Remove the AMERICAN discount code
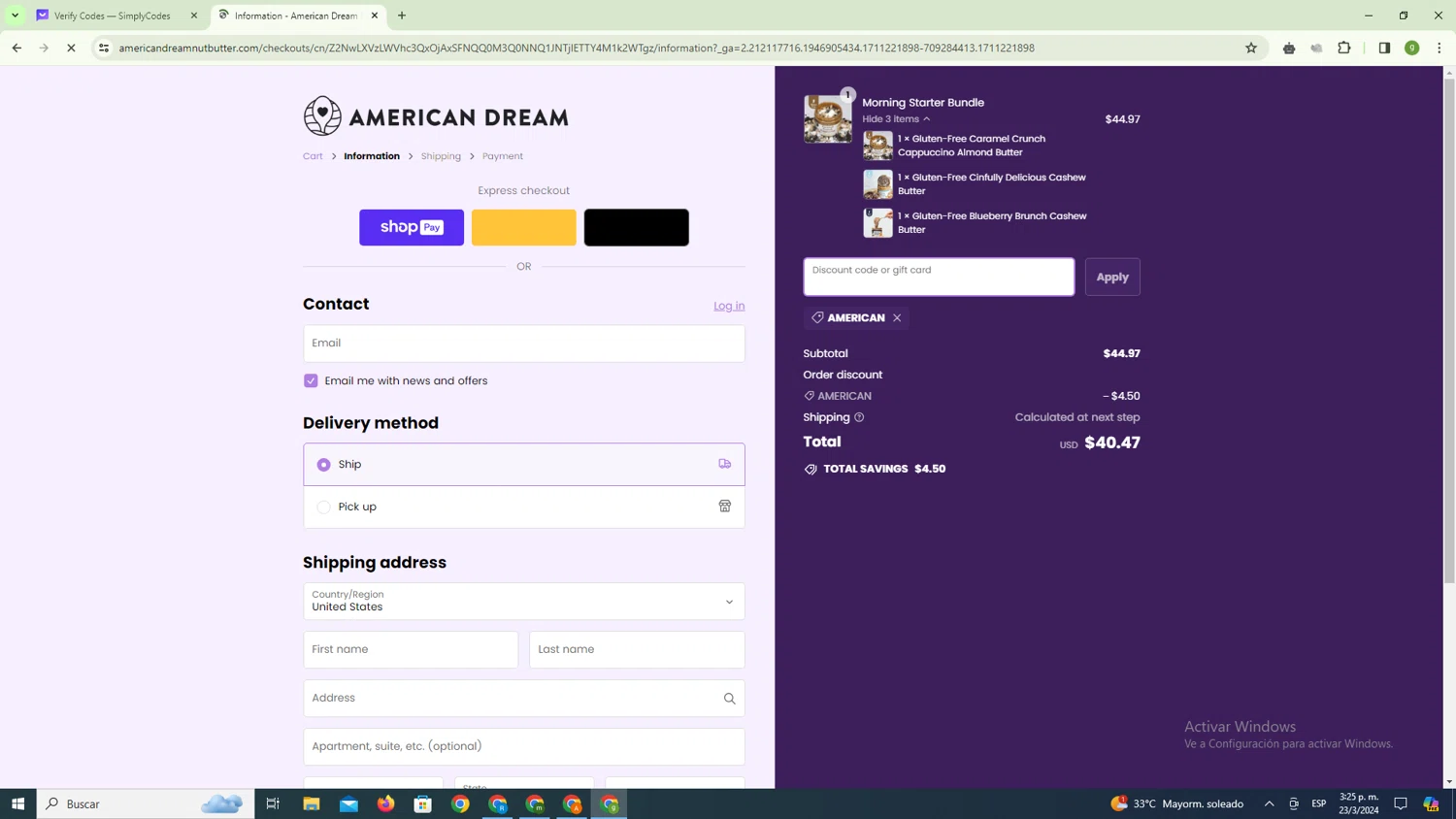This screenshot has width=1456, height=819. 897,318
